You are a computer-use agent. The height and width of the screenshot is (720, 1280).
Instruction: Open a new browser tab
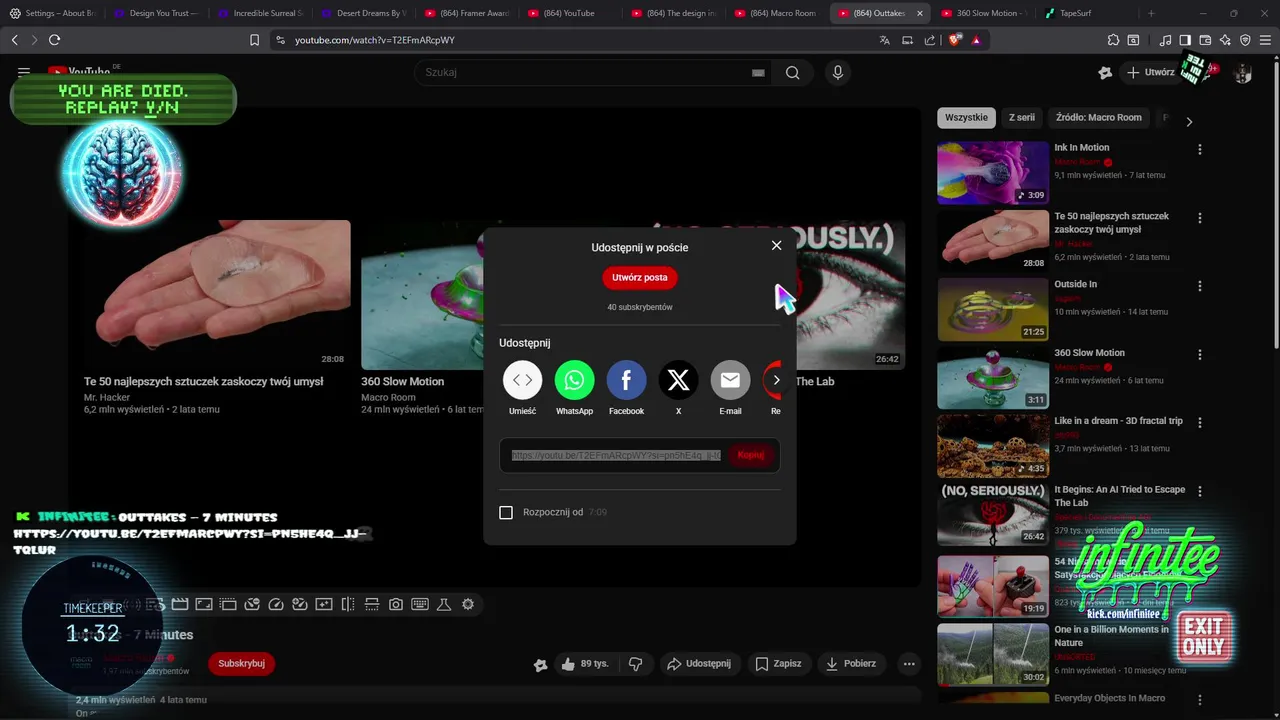(1151, 13)
